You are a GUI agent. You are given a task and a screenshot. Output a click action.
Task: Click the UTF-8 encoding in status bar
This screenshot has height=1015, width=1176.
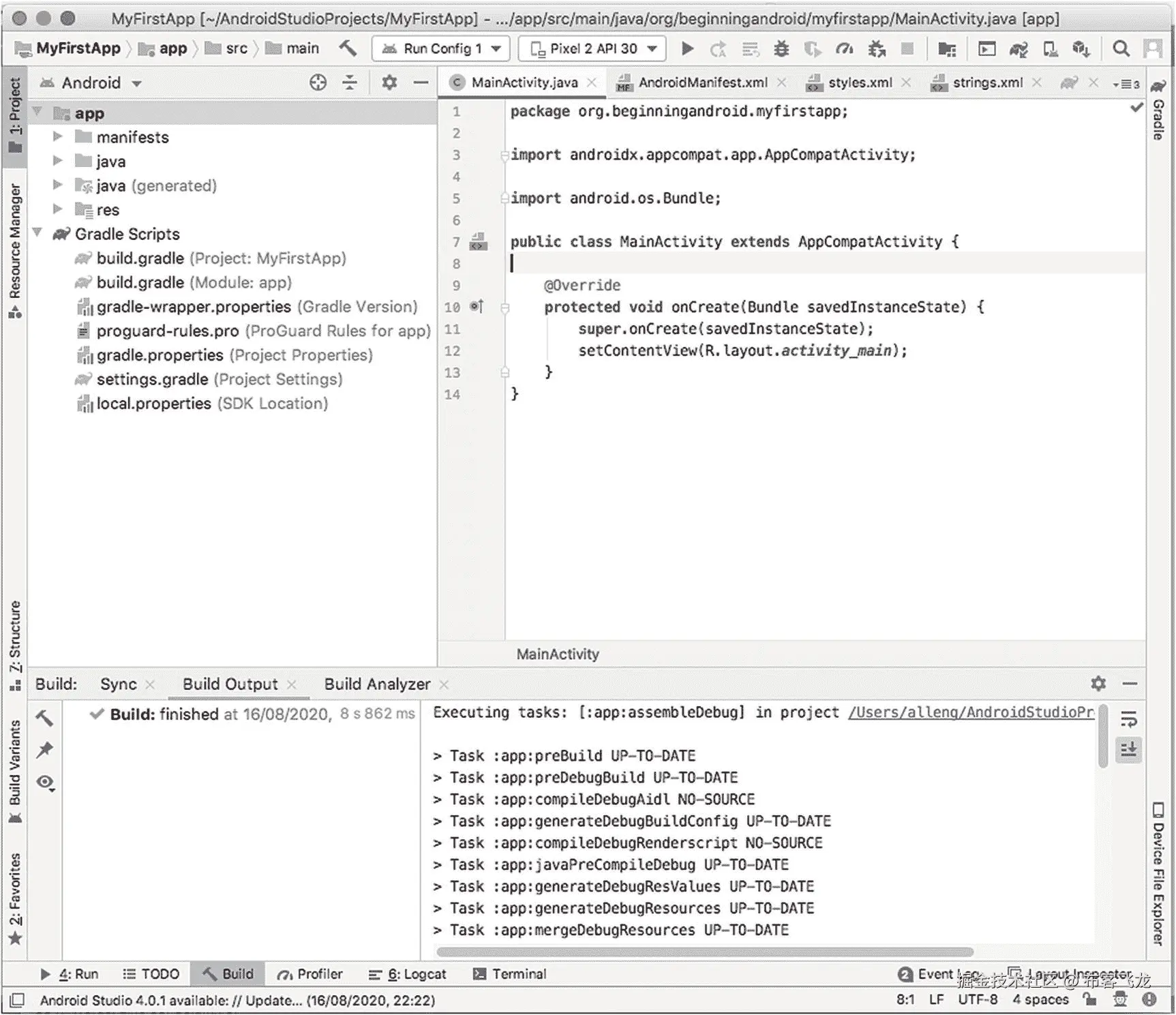pos(978,999)
